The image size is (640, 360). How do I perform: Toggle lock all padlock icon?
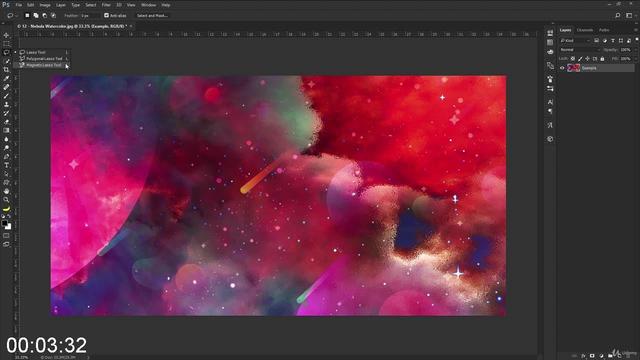(x=602, y=59)
